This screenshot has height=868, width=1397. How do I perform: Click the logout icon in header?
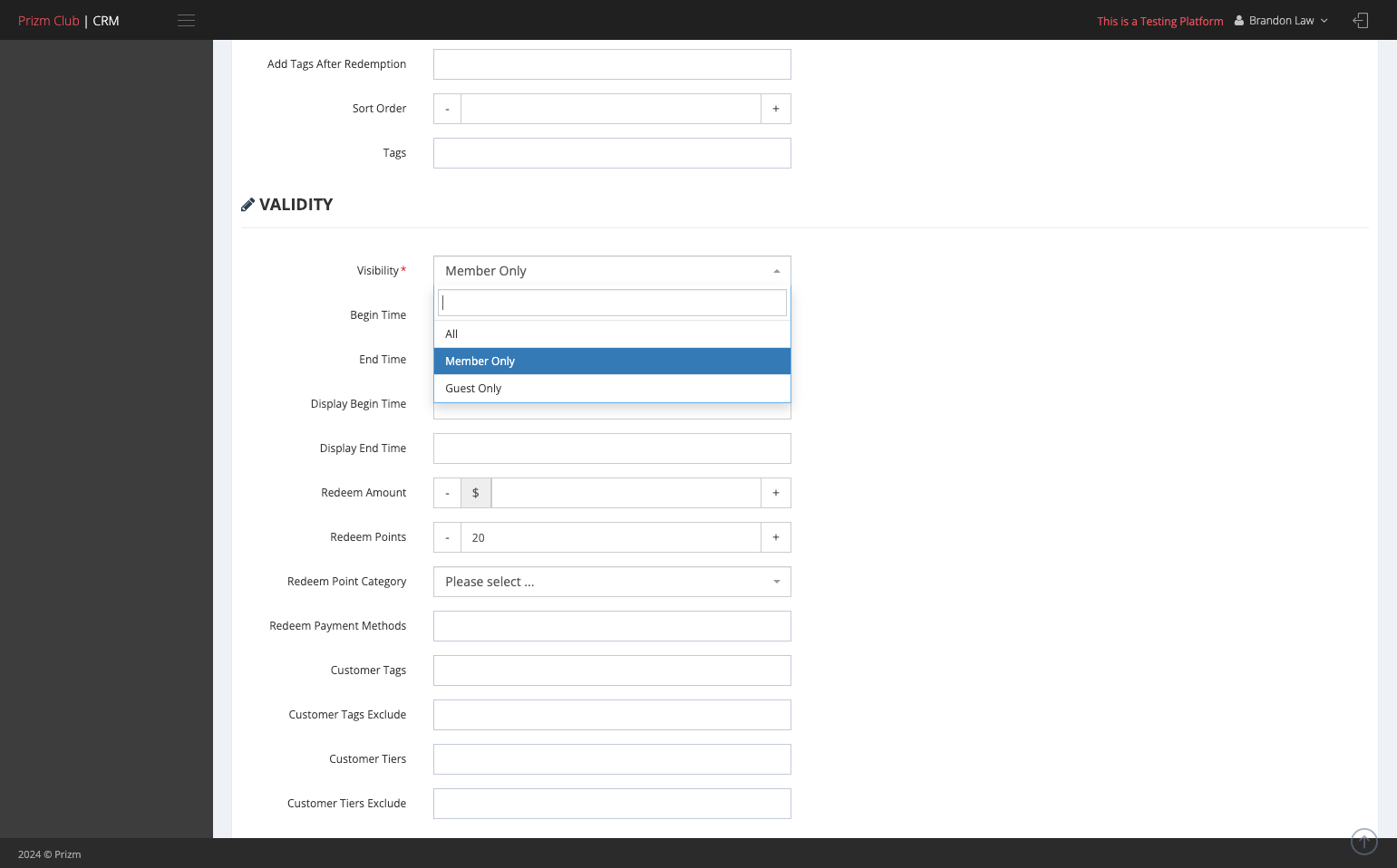click(x=1361, y=21)
